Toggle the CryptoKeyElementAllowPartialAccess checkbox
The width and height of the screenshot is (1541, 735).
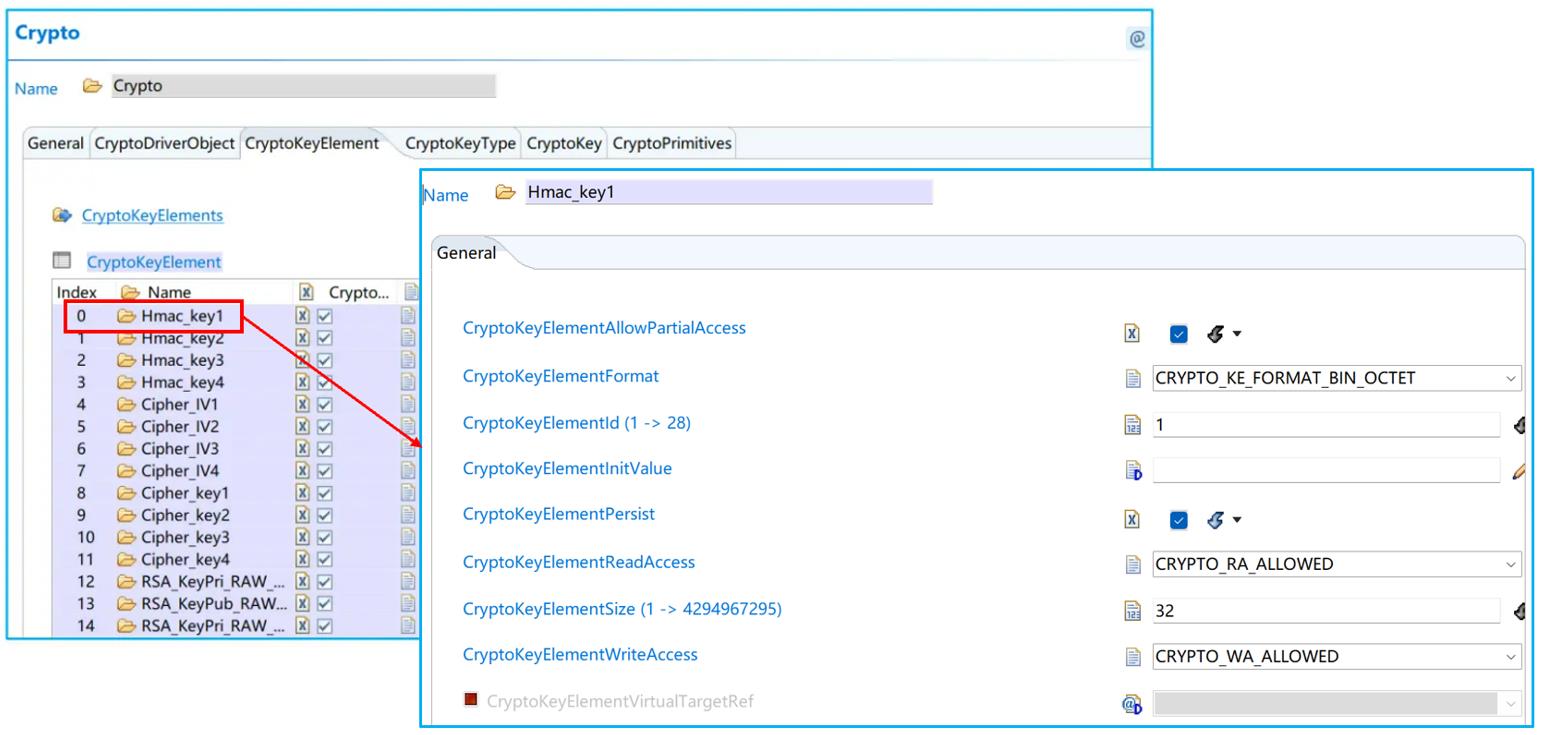(x=1179, y=333)
